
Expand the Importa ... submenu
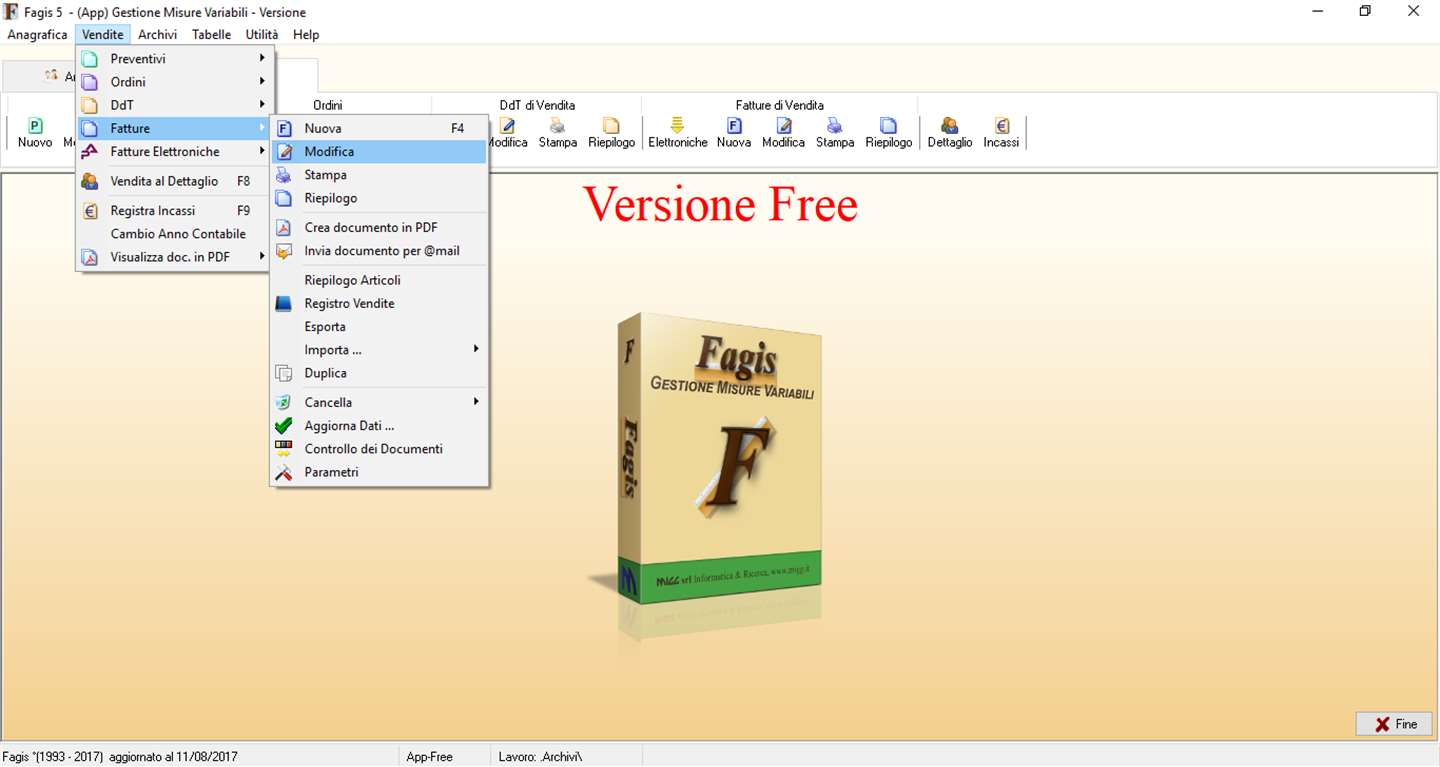coord(379,349)
